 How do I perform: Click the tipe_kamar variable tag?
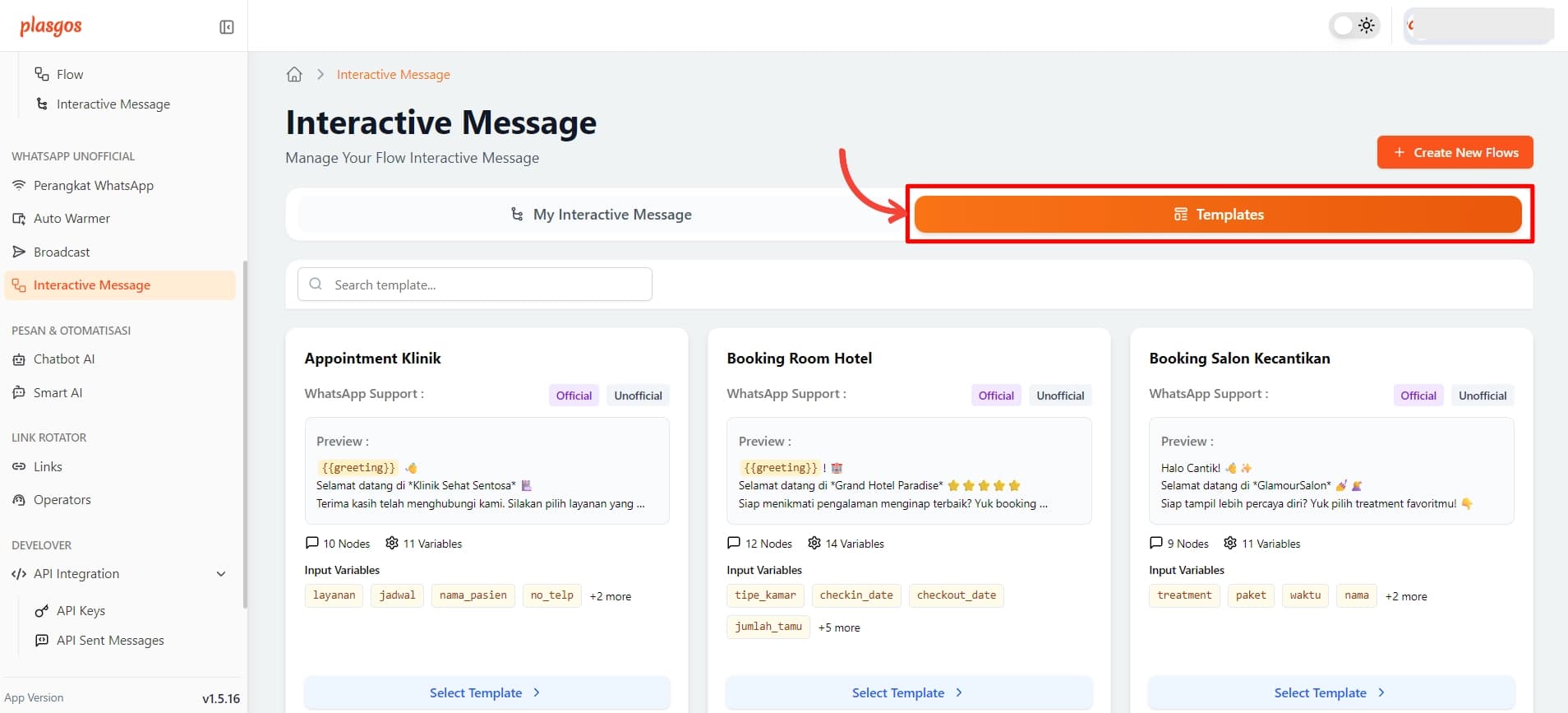pyautogui.click(x=765, y=595)
